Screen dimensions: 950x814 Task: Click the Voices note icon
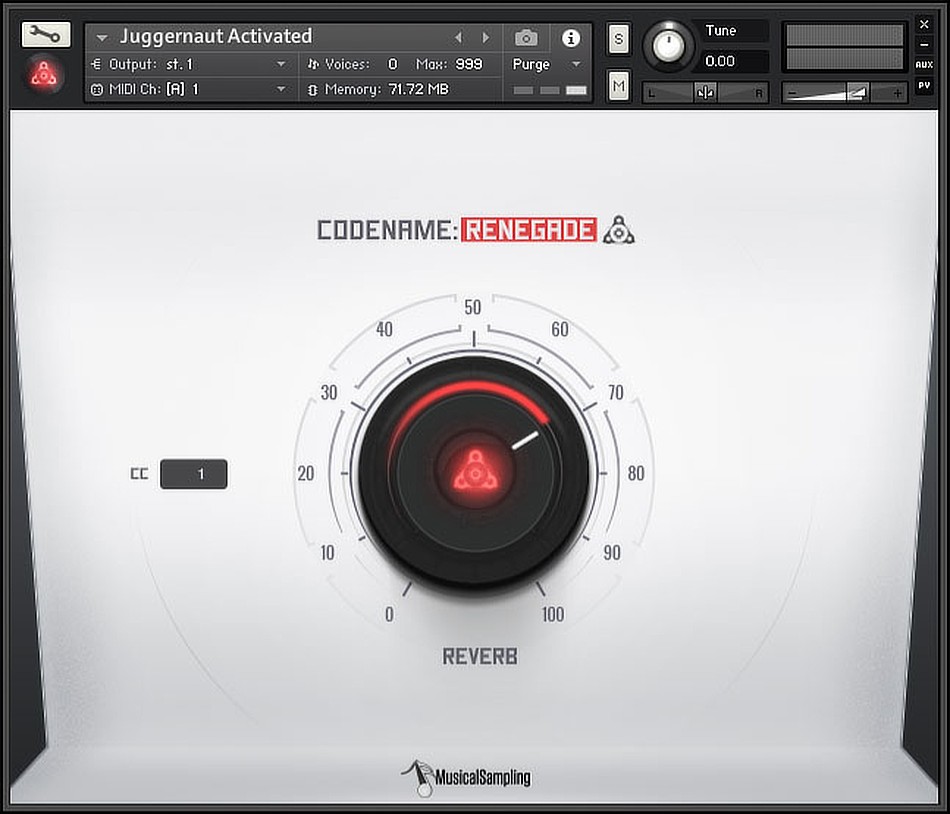313,64
